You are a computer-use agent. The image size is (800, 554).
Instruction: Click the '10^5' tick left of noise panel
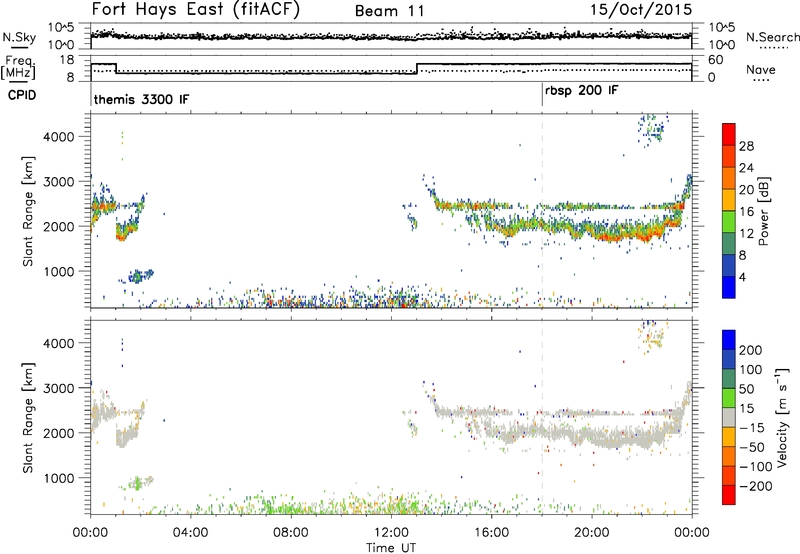[x=61, y=28]
